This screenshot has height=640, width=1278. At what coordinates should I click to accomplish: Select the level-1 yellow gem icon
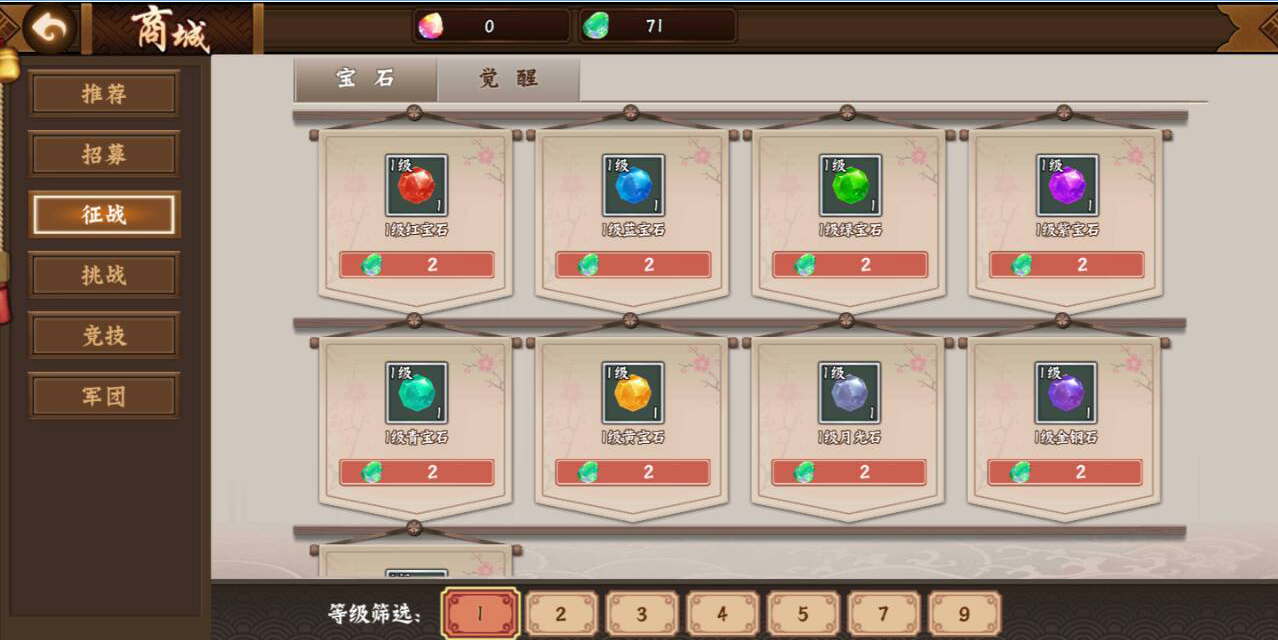tap(633, 393)
